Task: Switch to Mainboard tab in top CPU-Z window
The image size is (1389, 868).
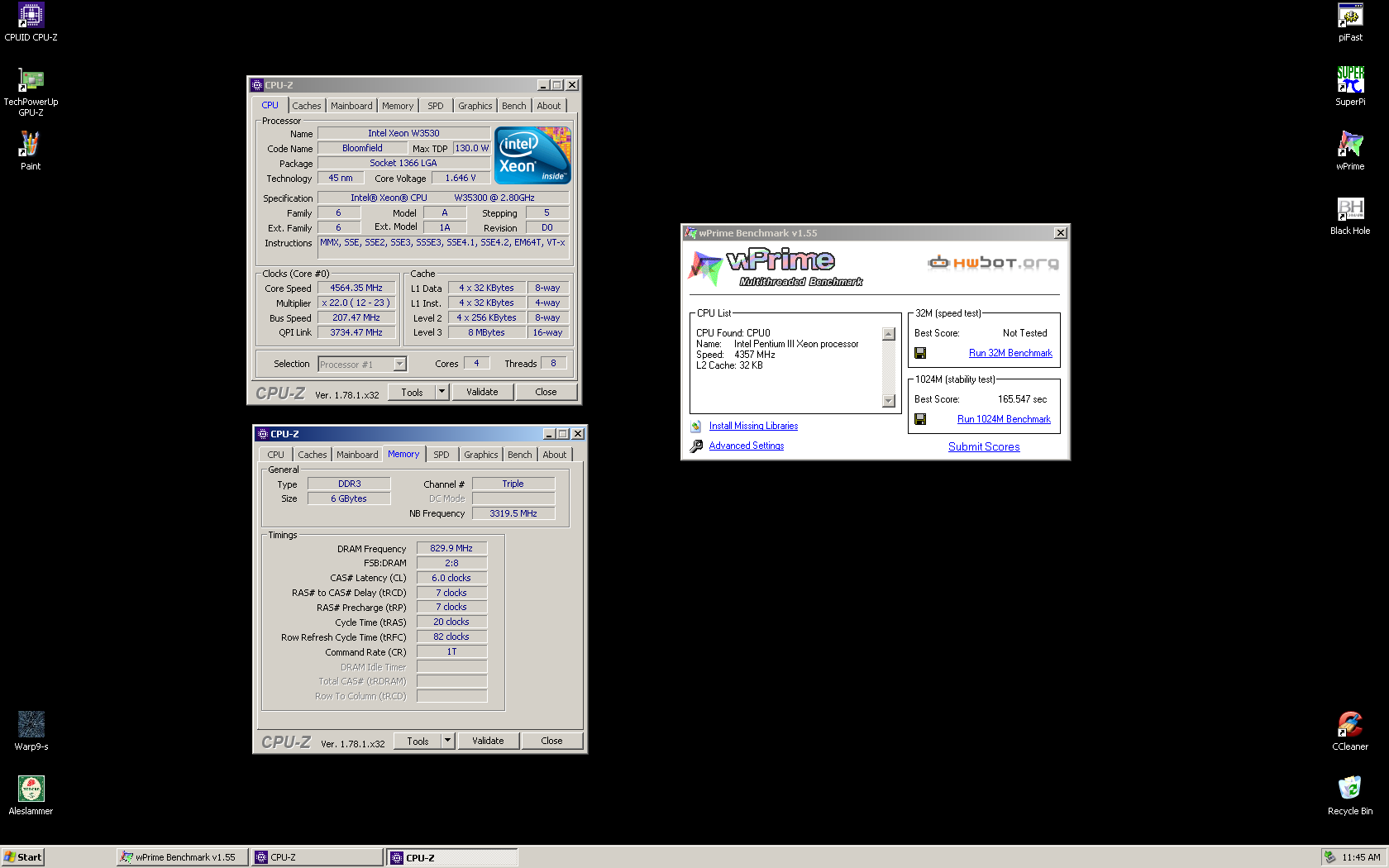Action: pos(351,106)
